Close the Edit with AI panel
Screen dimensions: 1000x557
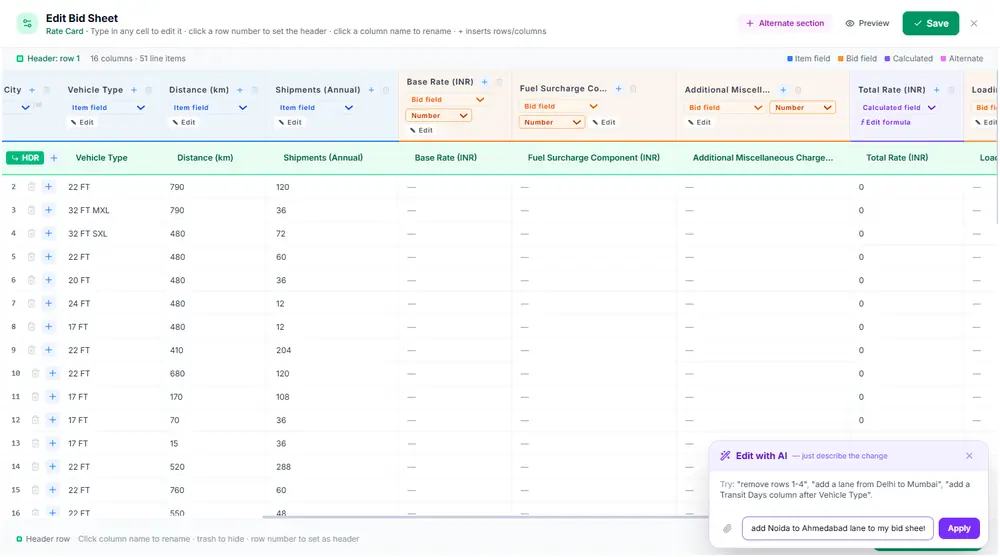point(969,456)
